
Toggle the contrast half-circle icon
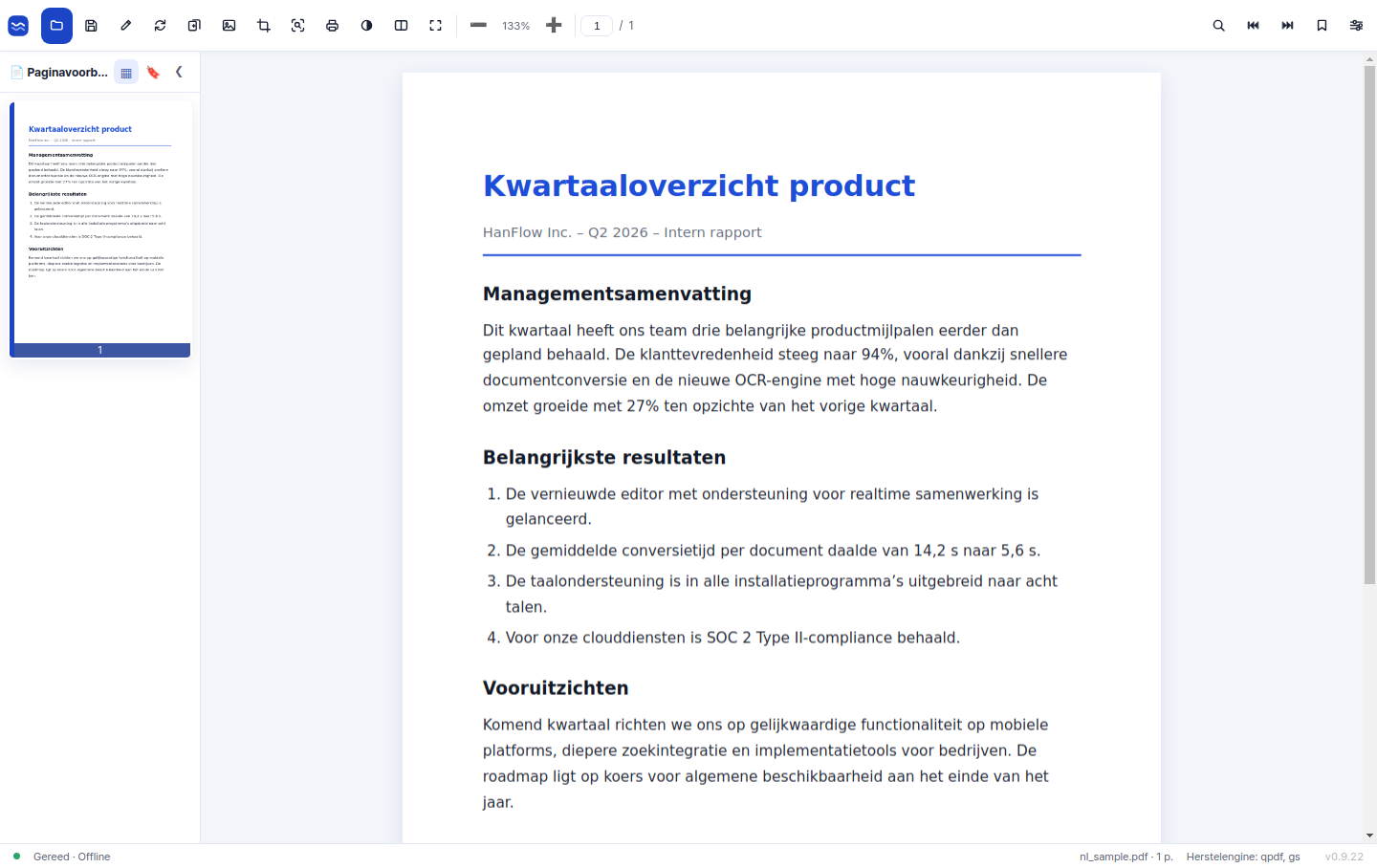pos(366,26)
